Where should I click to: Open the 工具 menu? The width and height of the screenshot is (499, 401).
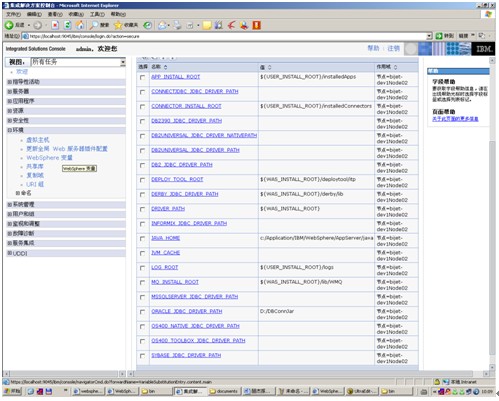(97, 14)
